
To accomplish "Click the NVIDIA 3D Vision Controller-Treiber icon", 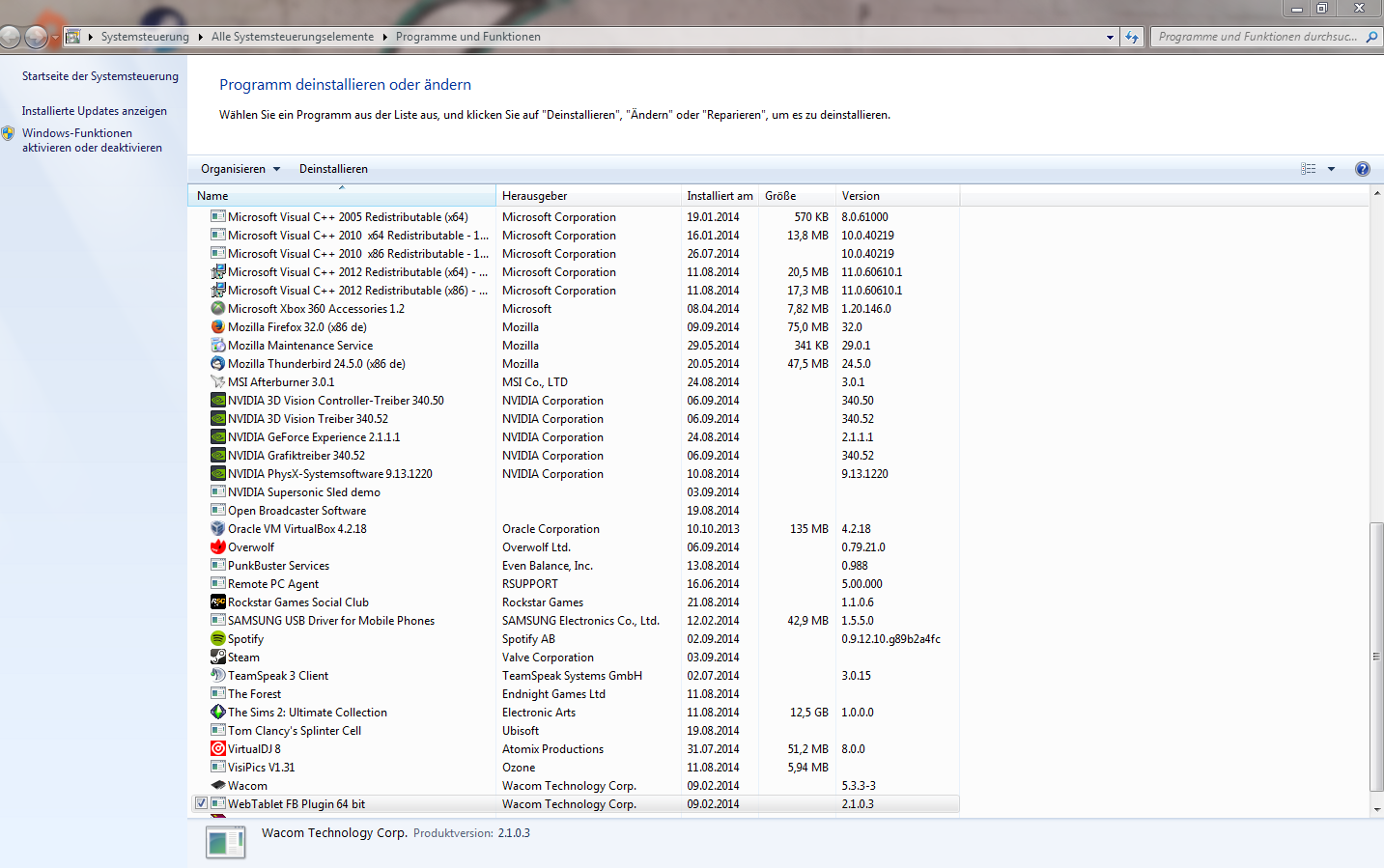I will (218, 400).
